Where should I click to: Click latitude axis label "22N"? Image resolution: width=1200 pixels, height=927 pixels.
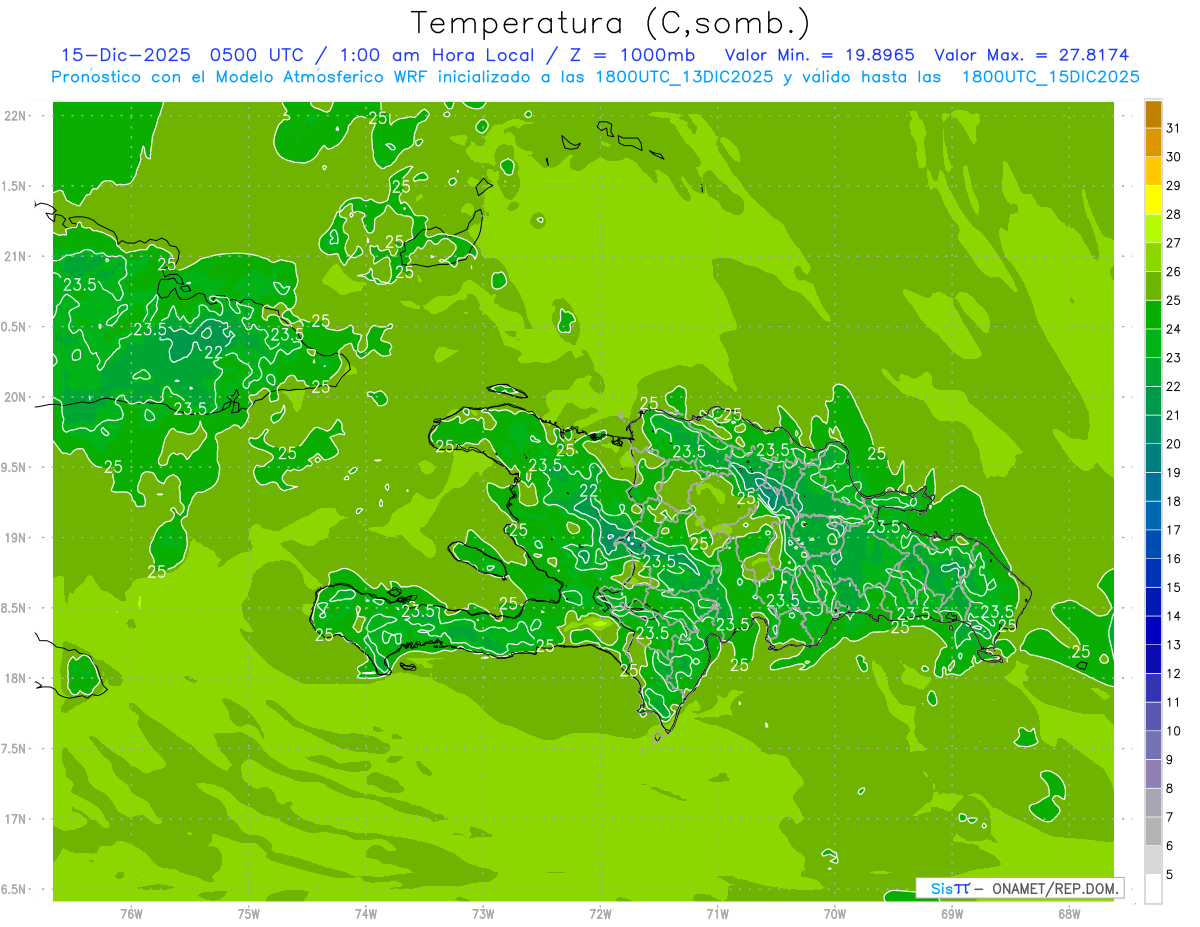pyautogui.click(x=17, y=116)
